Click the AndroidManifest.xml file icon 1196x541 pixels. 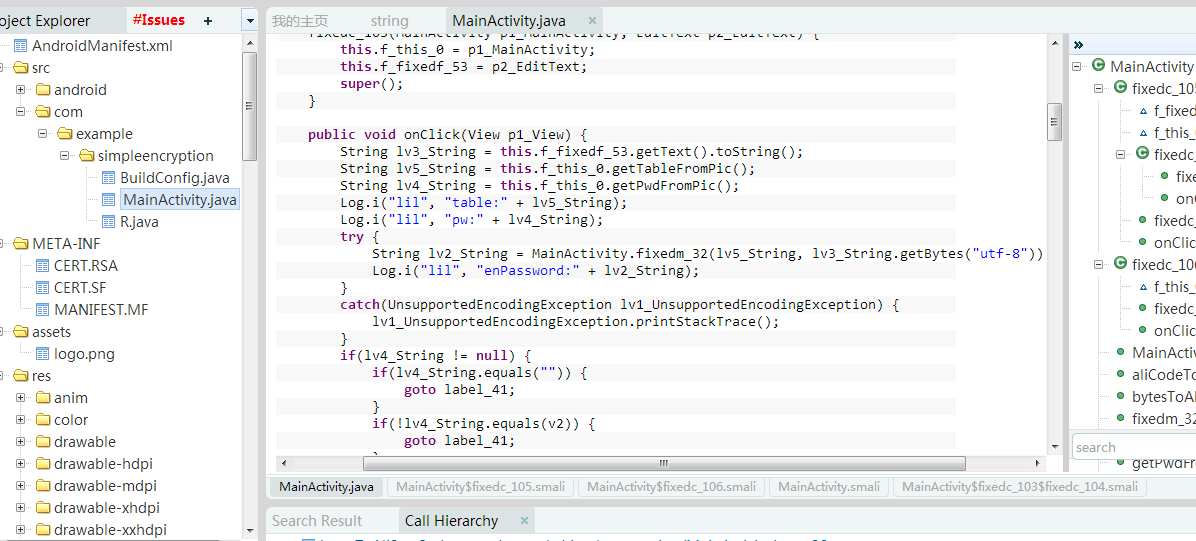click(x=21, y=46)
